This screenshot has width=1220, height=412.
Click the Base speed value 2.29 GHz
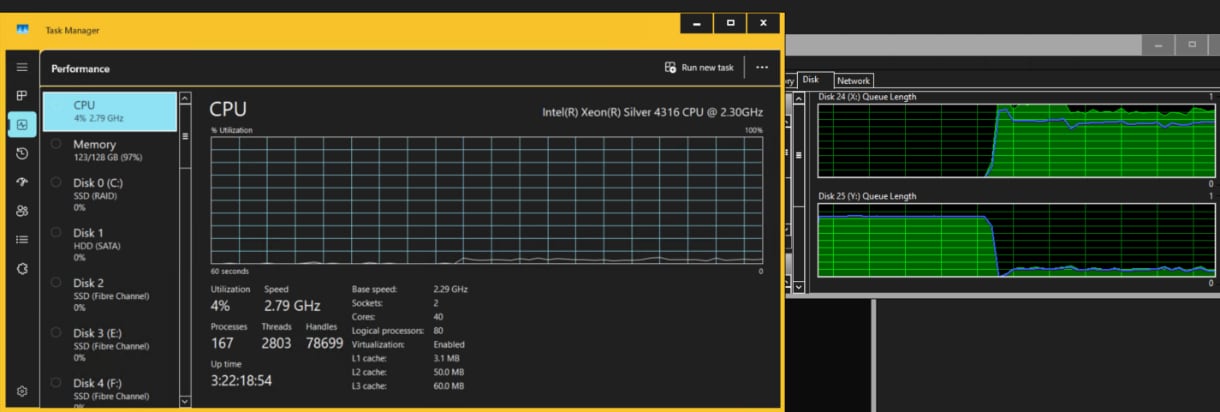click(x=450, y=288)
